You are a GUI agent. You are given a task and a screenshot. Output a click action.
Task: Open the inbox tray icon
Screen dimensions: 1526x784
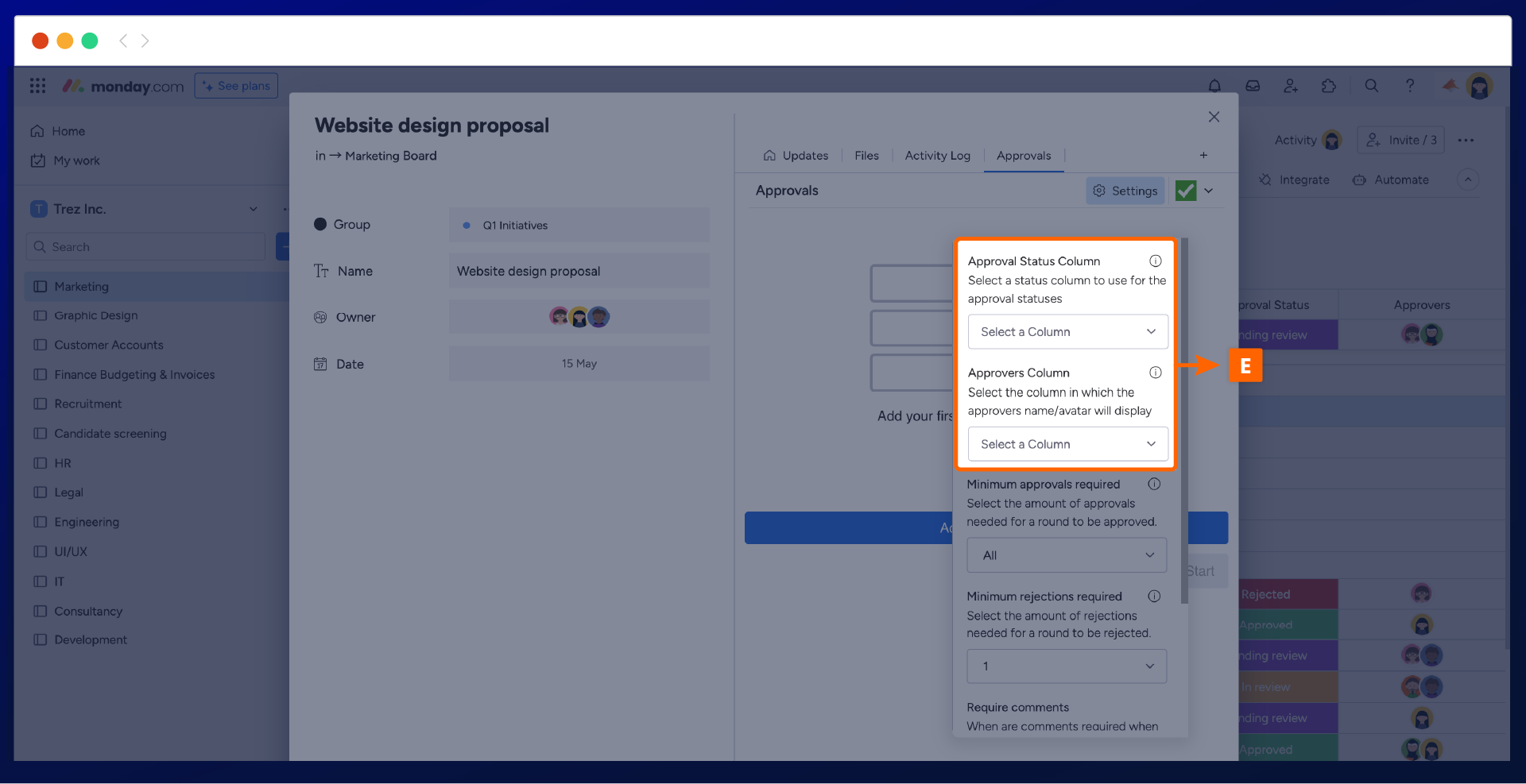1253,86
